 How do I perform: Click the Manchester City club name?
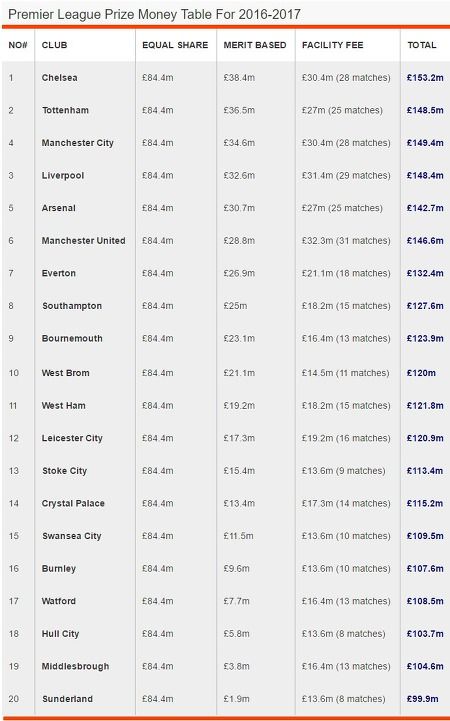tap(77, 143)
